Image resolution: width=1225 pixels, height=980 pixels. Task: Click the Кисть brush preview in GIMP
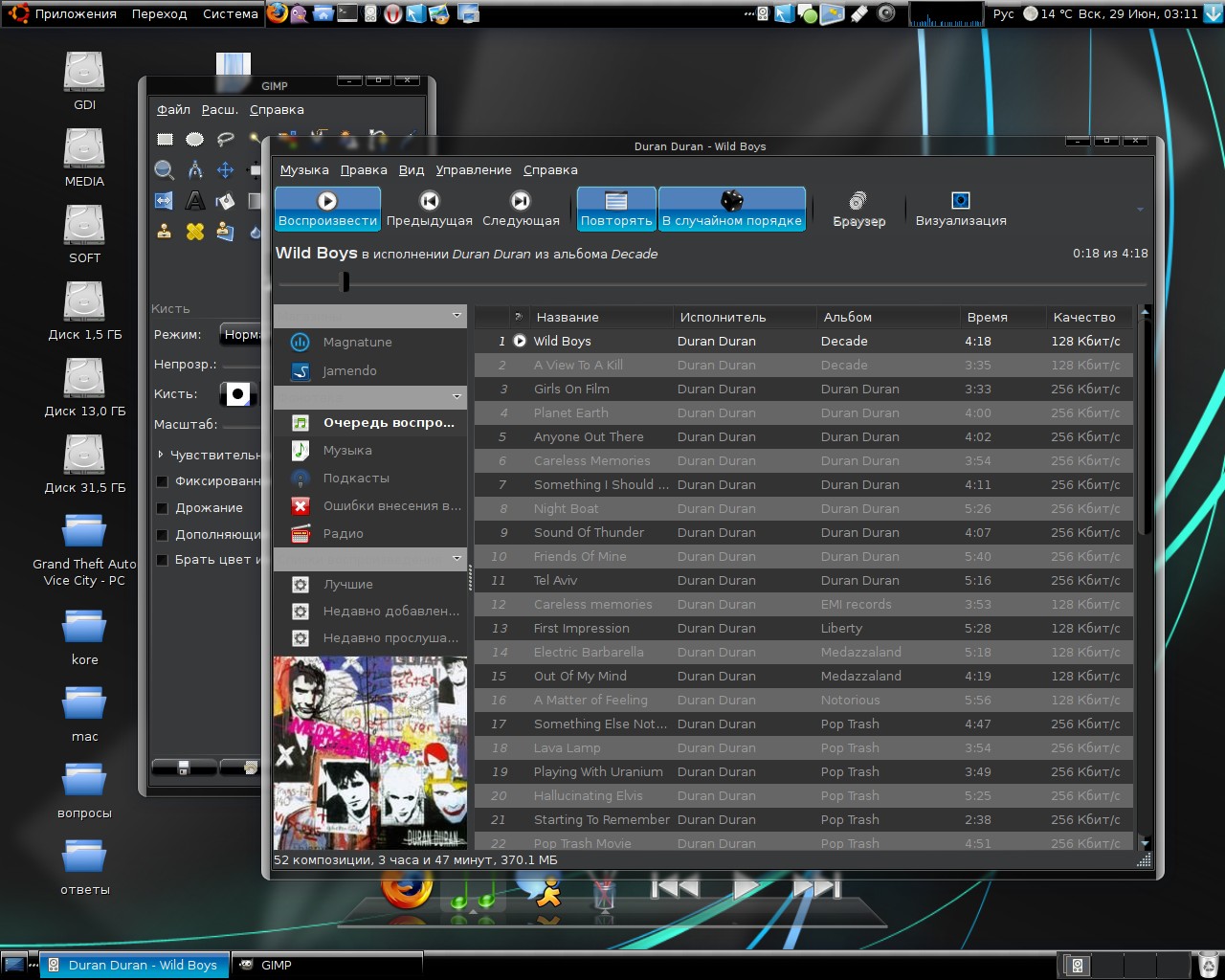pos(236,394)
